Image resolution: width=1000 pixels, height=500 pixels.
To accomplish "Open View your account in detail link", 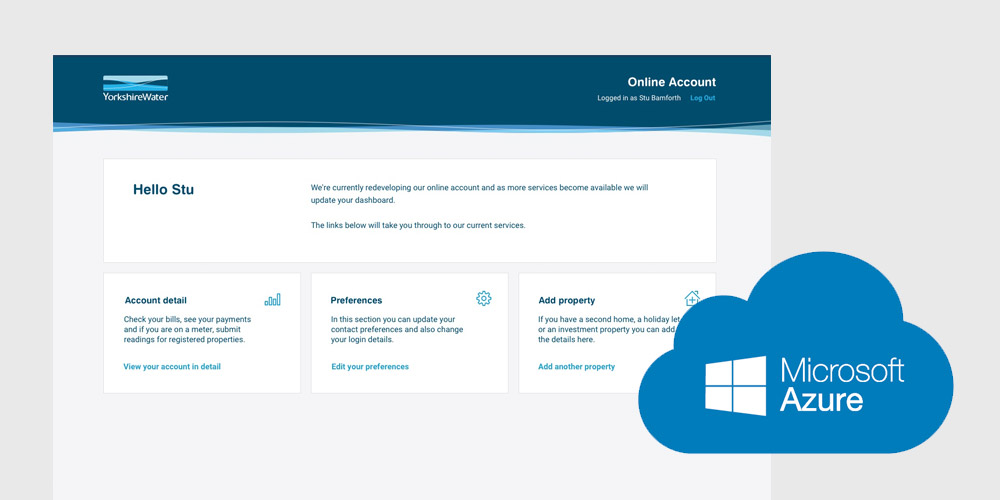I will (x=172, y=367).
